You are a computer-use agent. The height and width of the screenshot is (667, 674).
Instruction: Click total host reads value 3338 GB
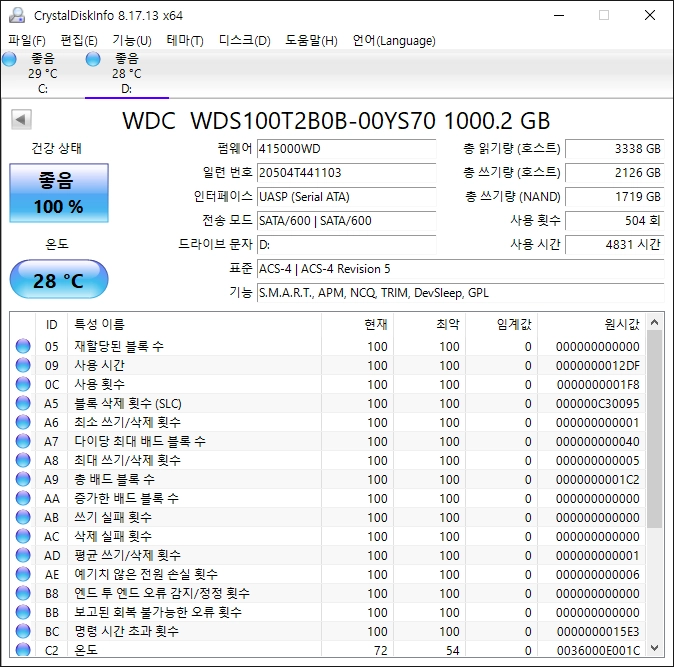[615, 149]
